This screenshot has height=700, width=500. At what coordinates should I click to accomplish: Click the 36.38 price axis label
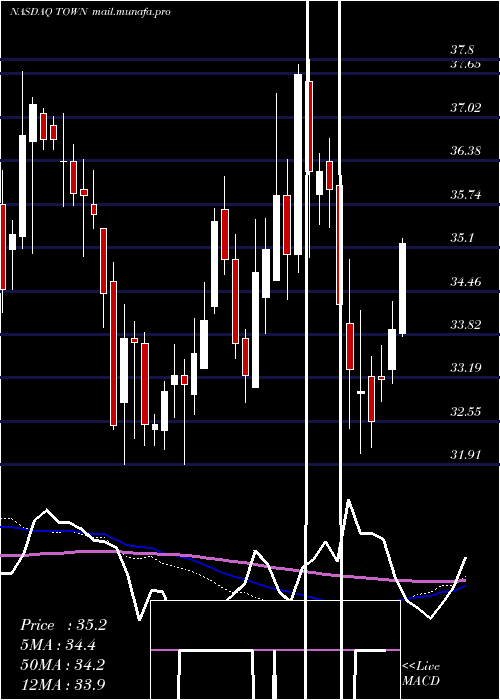click(x=466, y=150)
